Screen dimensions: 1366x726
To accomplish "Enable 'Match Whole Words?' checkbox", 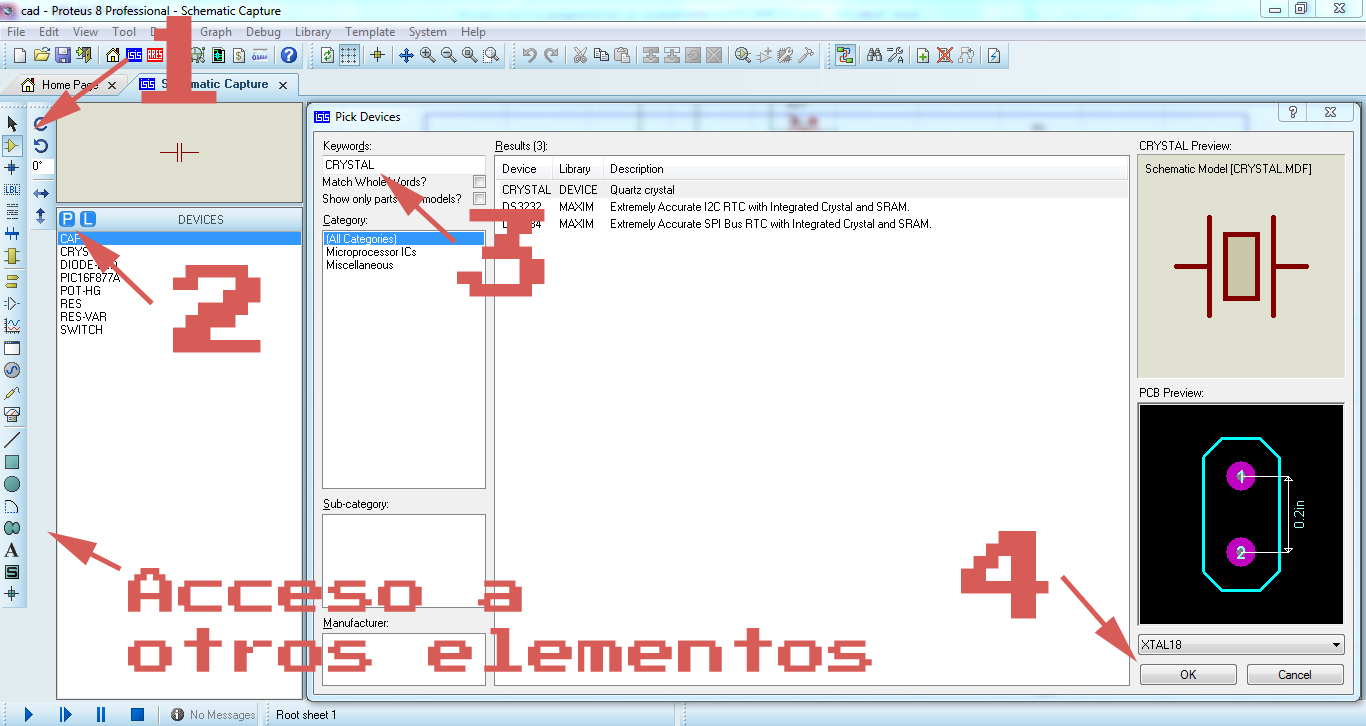I will 480,182.
